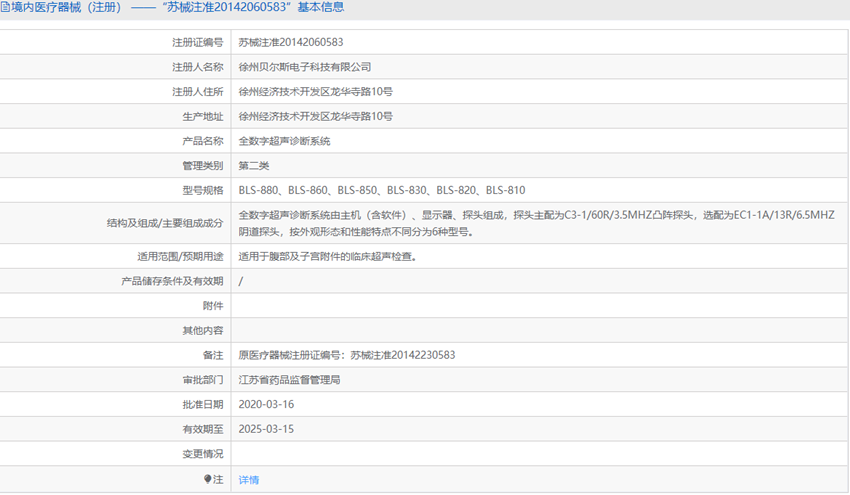This screenshot has width=850, height=495.
Task: Click the 注册证编号 label
Action: click(x=198, y=42)
